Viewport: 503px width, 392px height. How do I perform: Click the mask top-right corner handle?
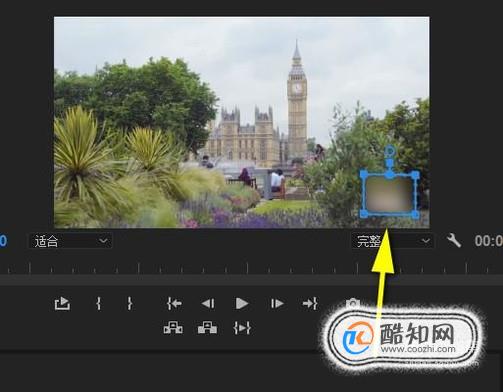[x=415, y=175]
